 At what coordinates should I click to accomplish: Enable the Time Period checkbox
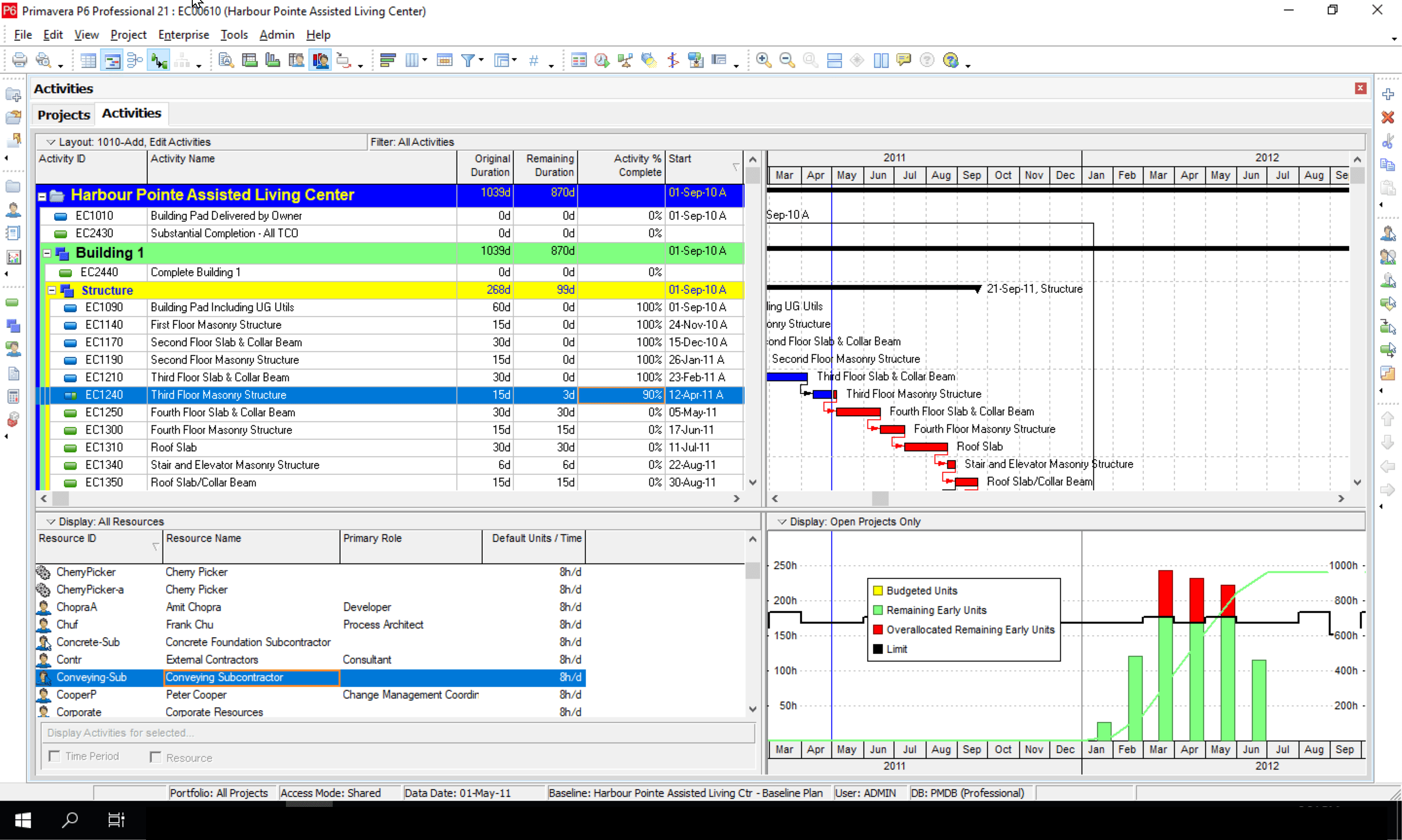tap(55, 756)
